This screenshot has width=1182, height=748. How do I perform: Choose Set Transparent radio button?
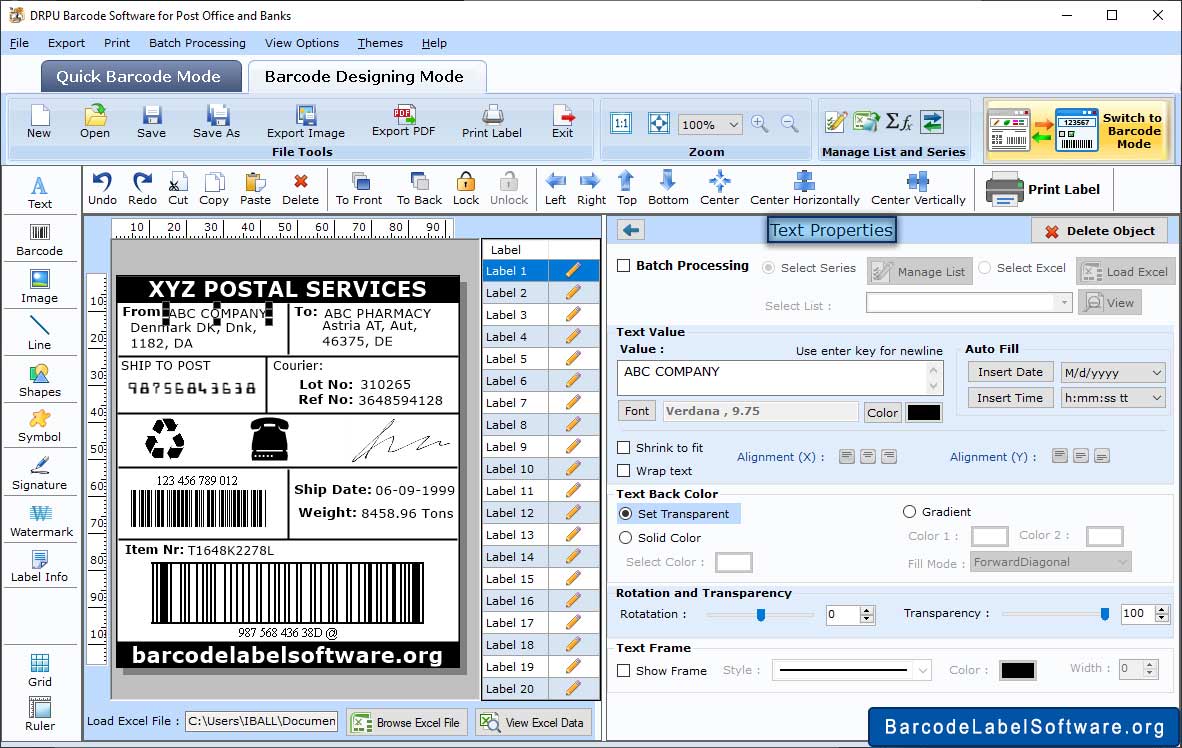tap(625, 513)
